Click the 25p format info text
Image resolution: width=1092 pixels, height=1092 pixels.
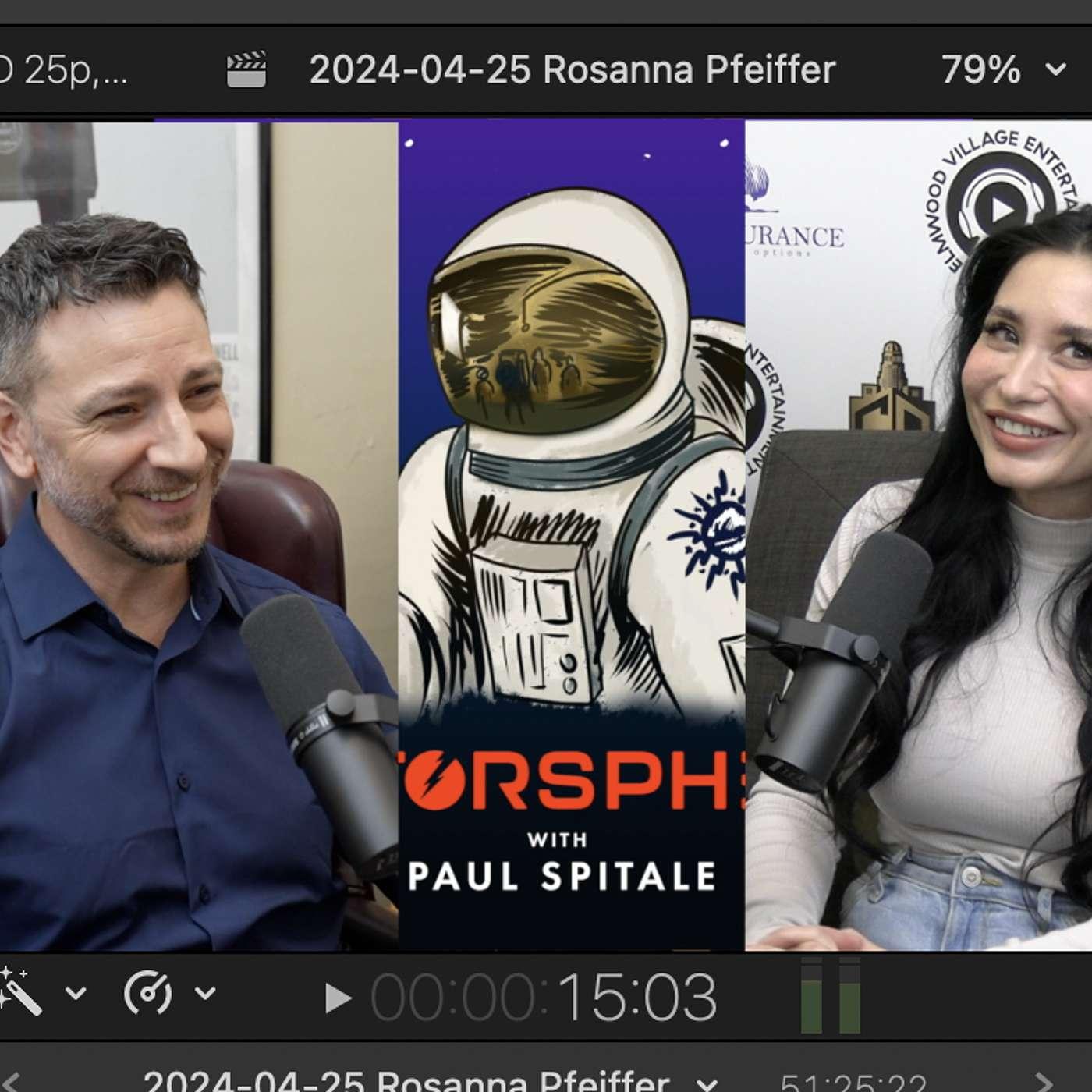[x=64, y=70]
